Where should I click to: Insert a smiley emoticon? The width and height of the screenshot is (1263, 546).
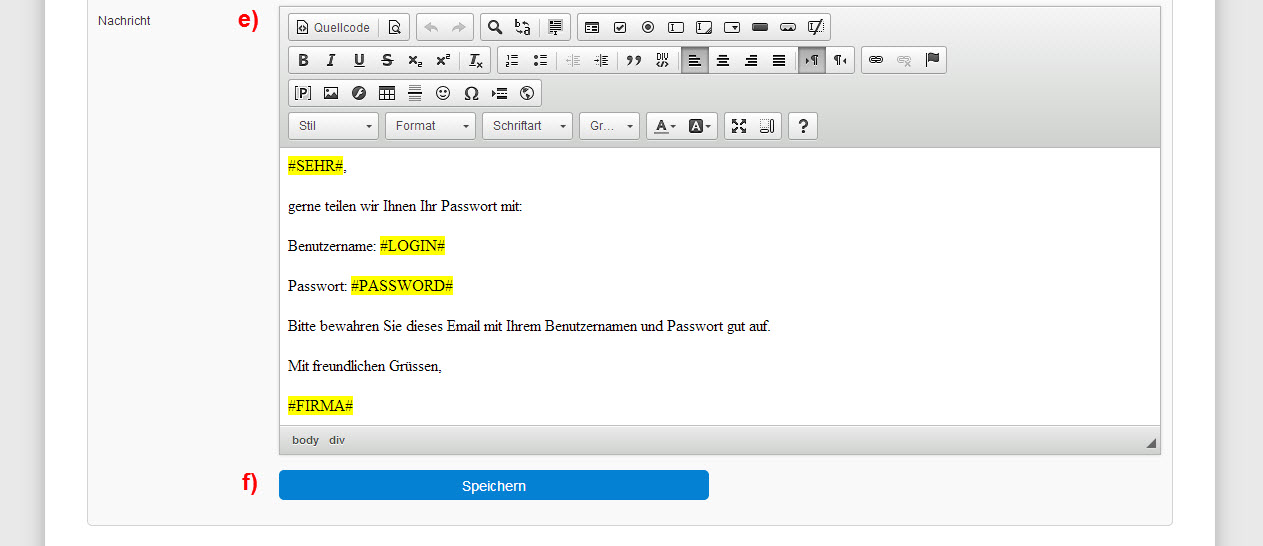point(443,93)
